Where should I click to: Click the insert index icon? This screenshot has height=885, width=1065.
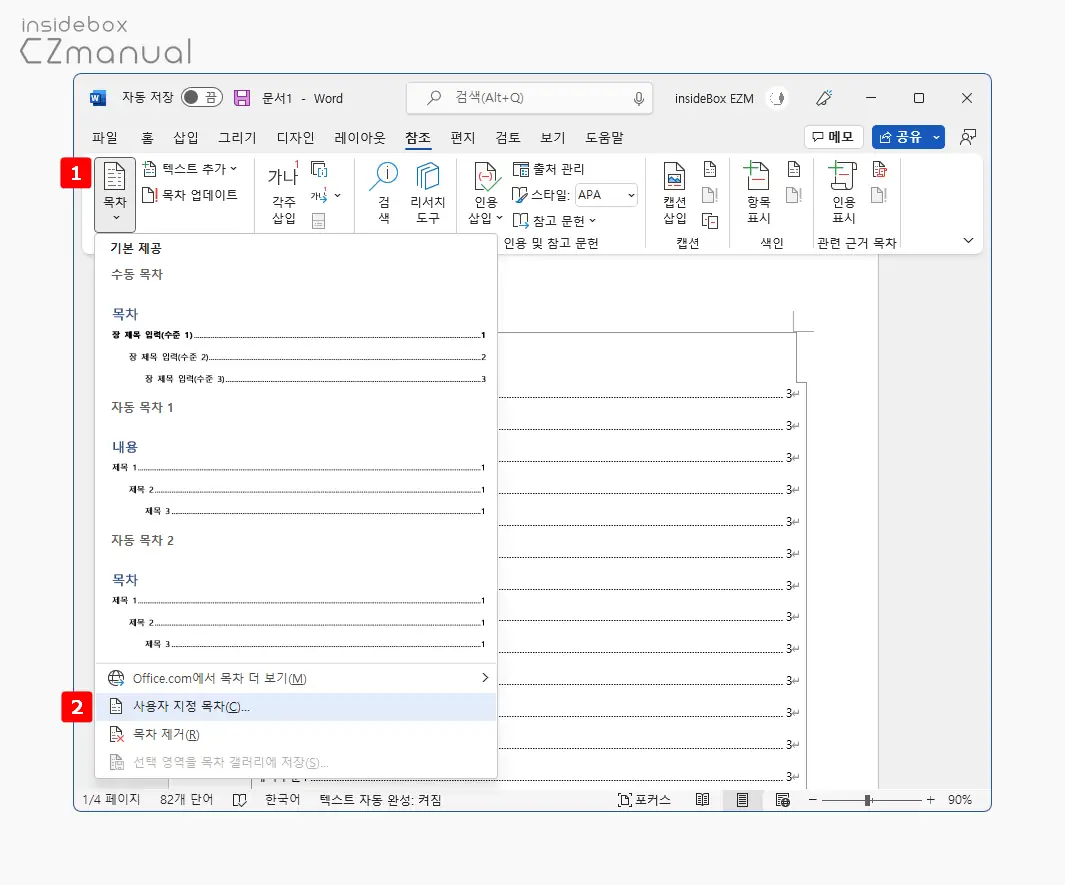click(x=794, y=169)
